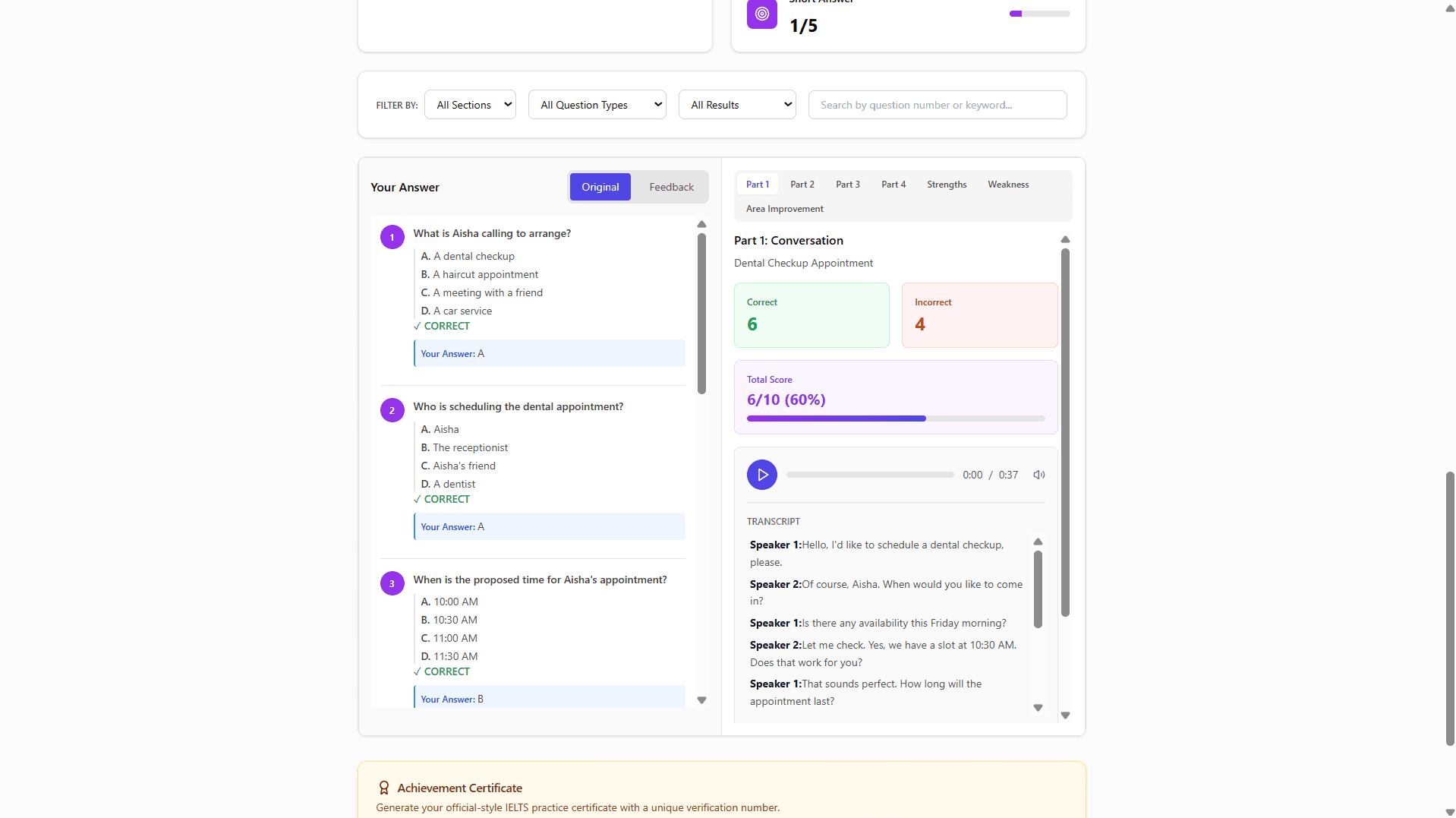
Task: Click transcript scroll down arrow
Action: (x=1038, y=708)
